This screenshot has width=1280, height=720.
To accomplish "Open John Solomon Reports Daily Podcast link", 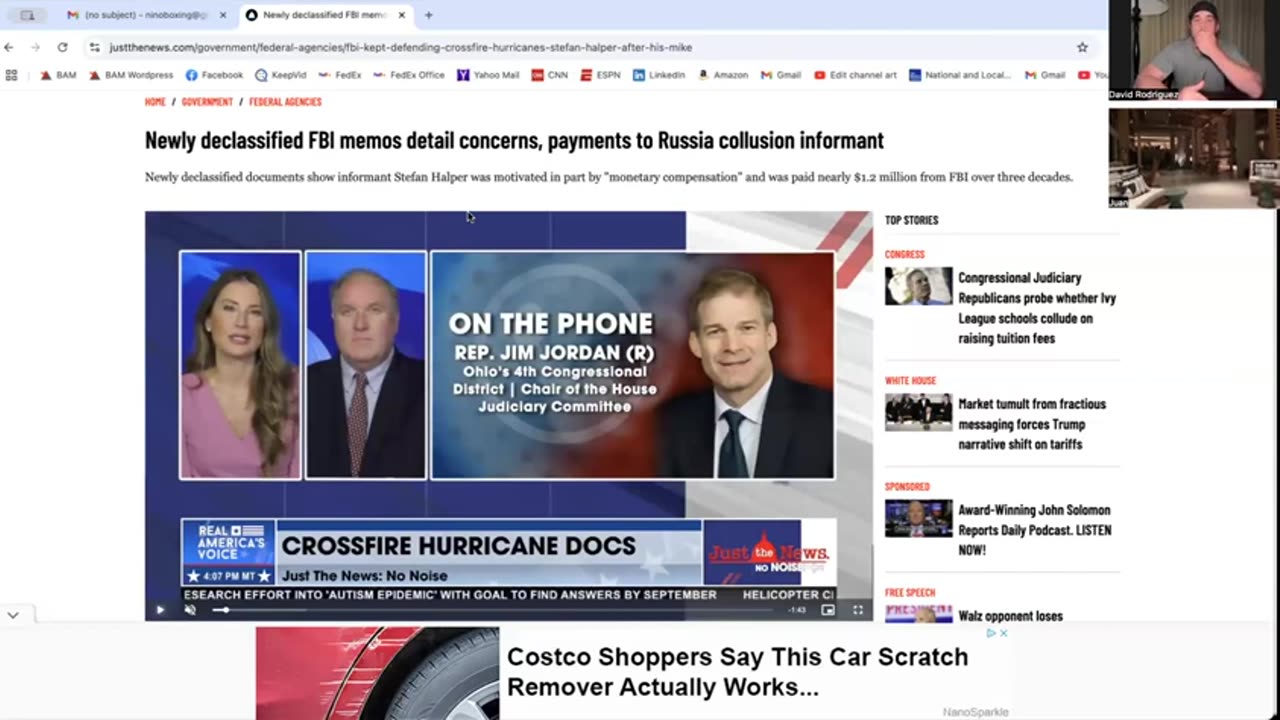I will [x=1035, y=530].
